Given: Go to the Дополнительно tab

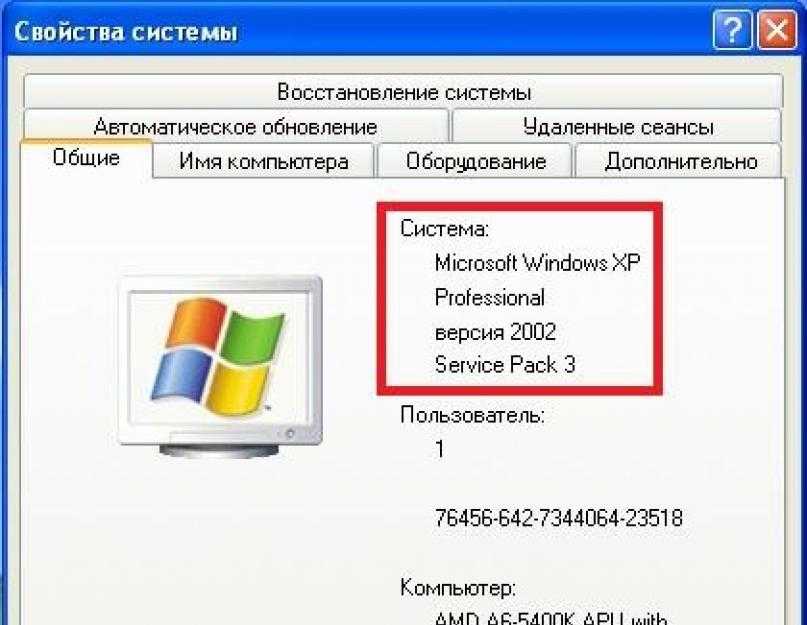Looking at the screenshot, I should tap(680, 162).
